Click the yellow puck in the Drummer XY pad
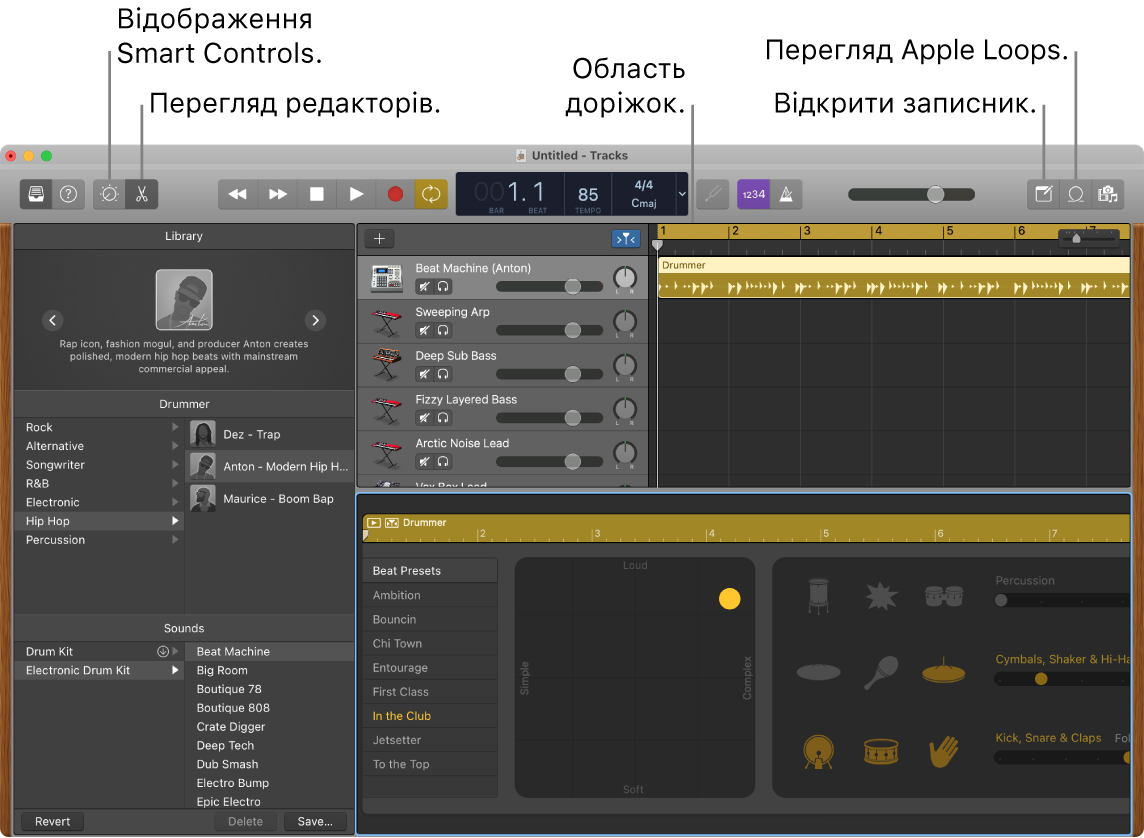This screenshot has width=1144, height=838. tap(729, 598)
